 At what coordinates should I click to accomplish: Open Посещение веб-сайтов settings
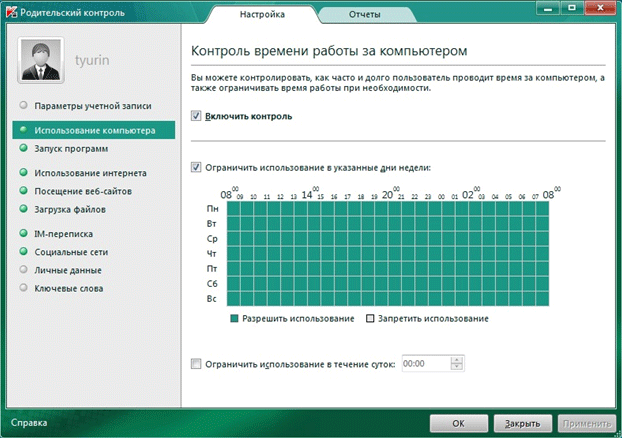(x=83, y=191)
